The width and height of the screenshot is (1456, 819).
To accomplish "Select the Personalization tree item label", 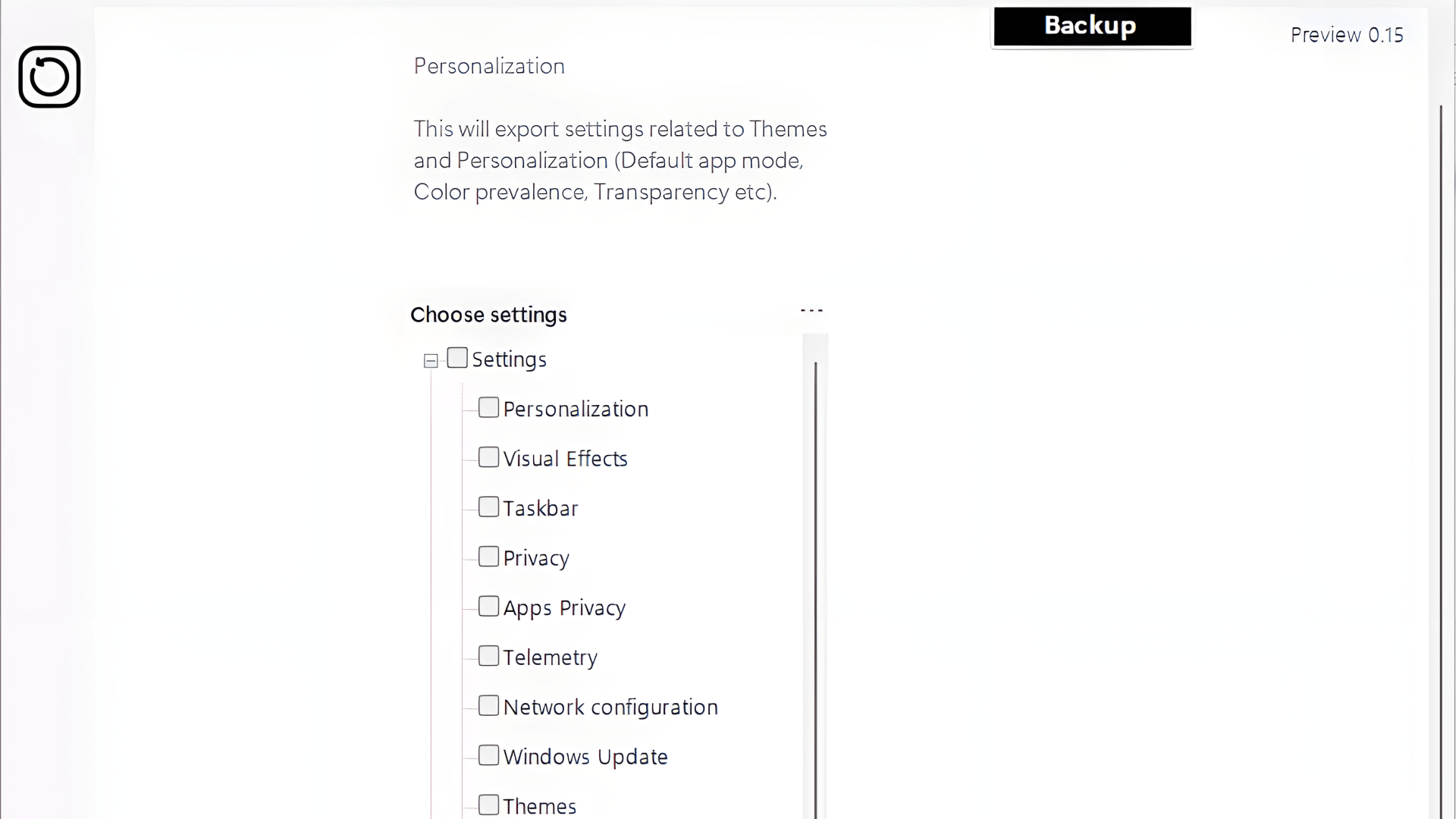I will (576, 409).
